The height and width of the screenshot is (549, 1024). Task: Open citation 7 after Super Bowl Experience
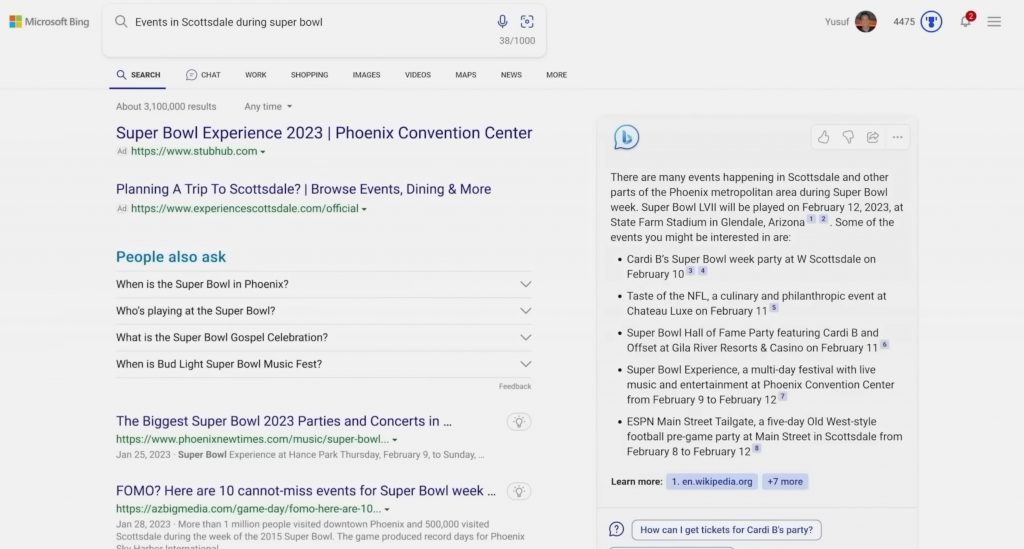(x=782, y=396)
